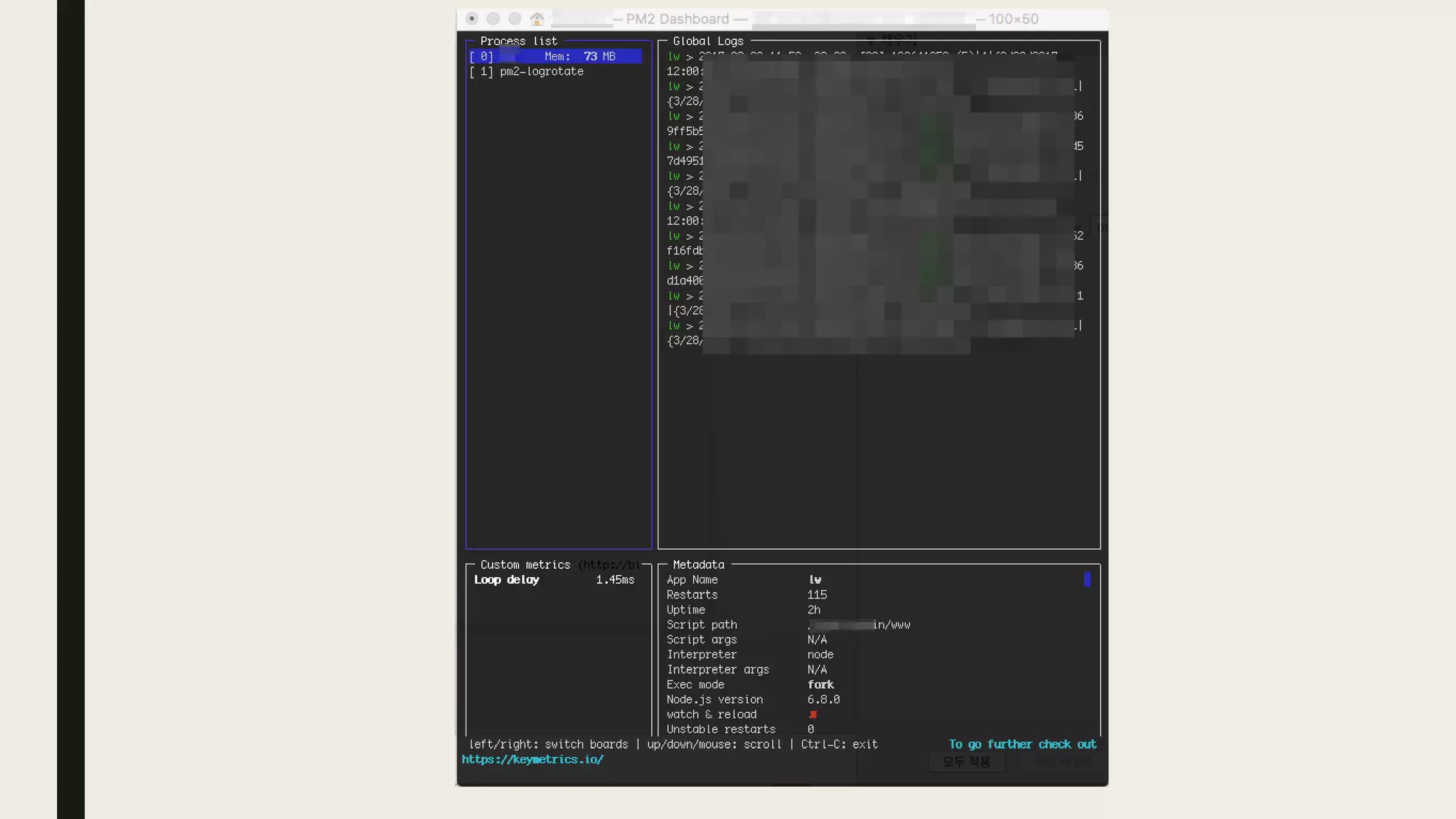Focus the Metadata board title
1456x819 pixels.
698,564
